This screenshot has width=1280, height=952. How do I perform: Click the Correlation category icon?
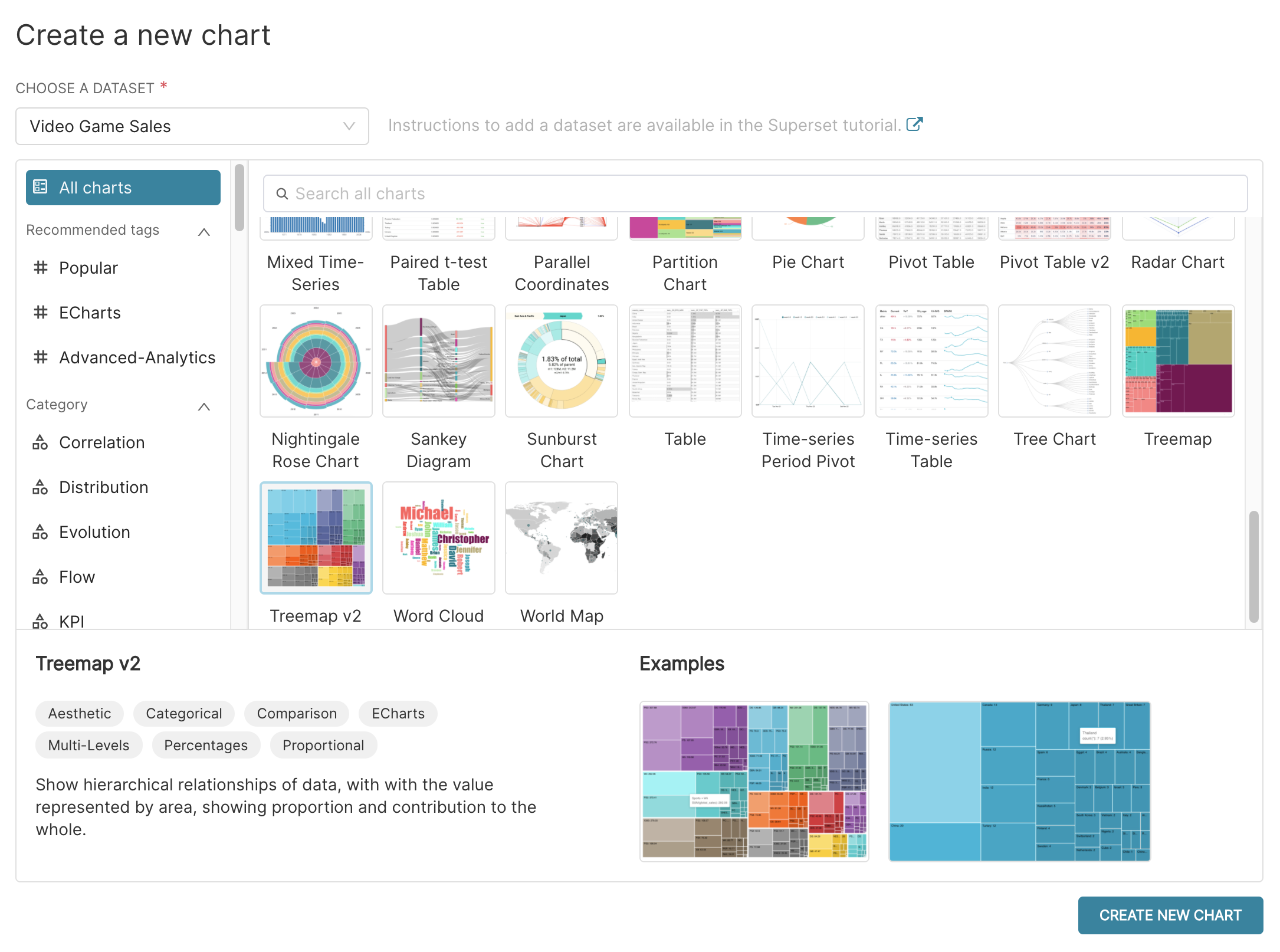click(40, 442)
